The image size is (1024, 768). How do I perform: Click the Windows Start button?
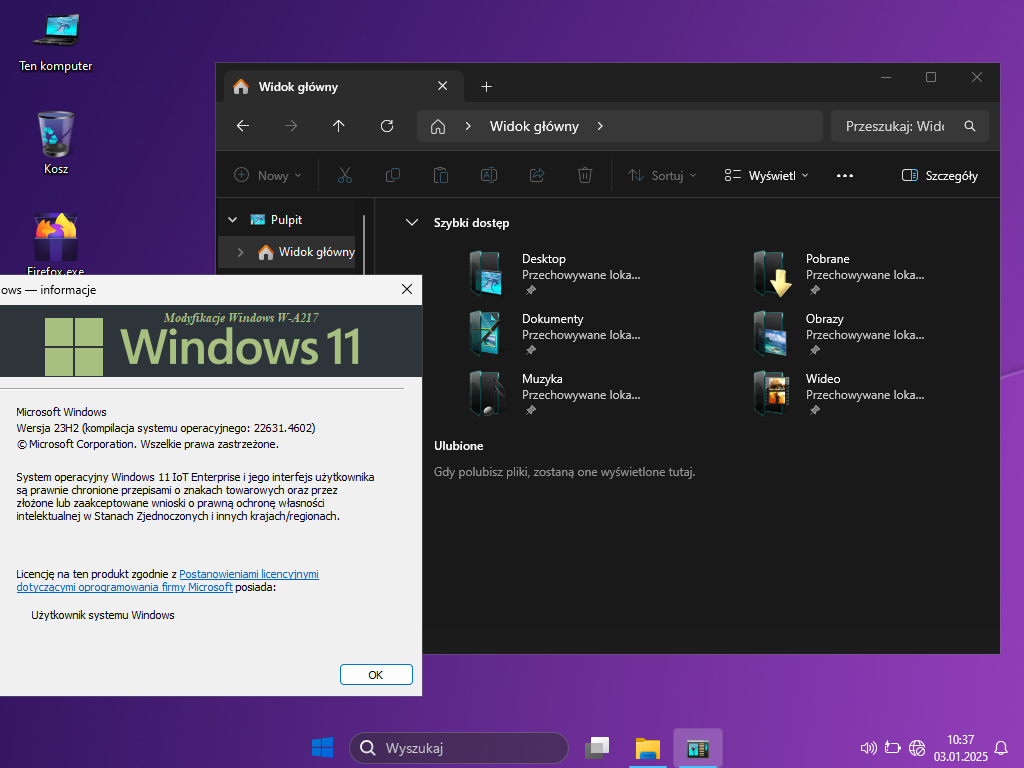[x=322, y=748]
